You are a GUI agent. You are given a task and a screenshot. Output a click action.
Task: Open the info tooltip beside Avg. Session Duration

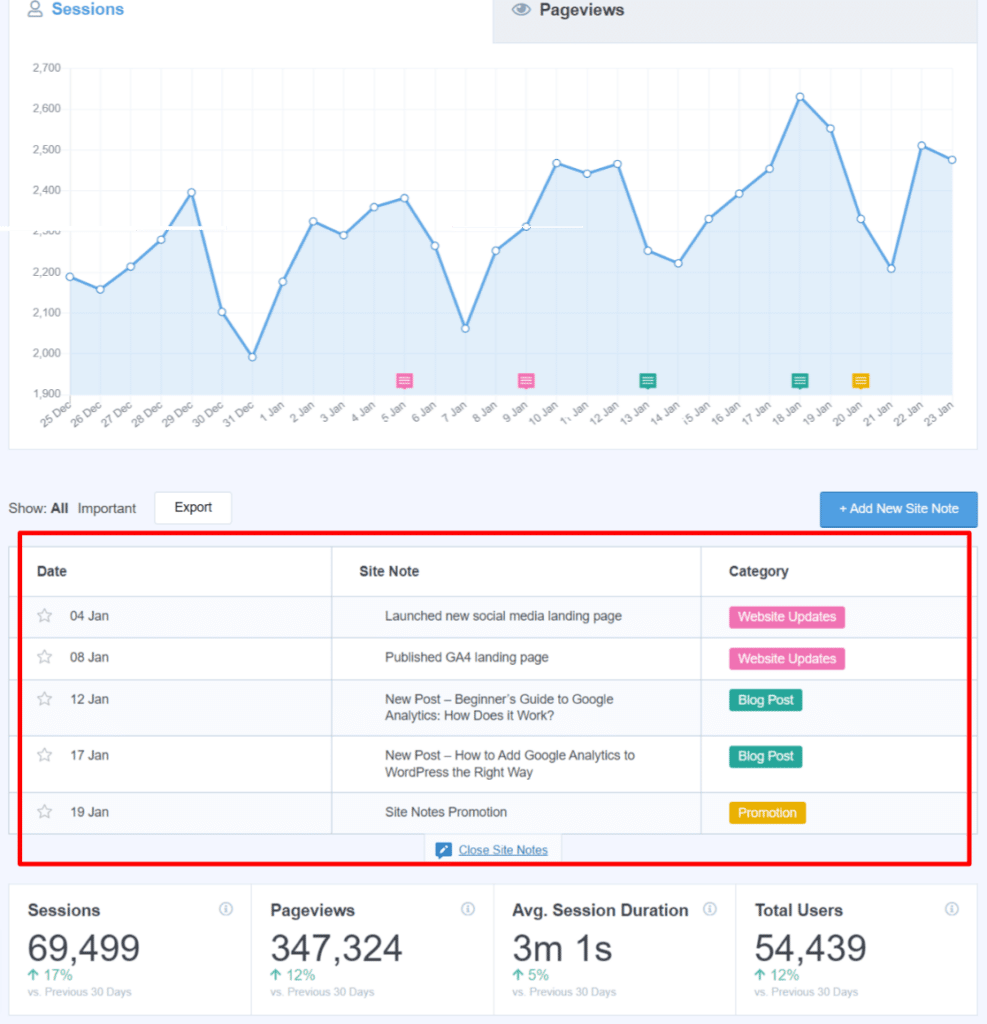[710, 909]
